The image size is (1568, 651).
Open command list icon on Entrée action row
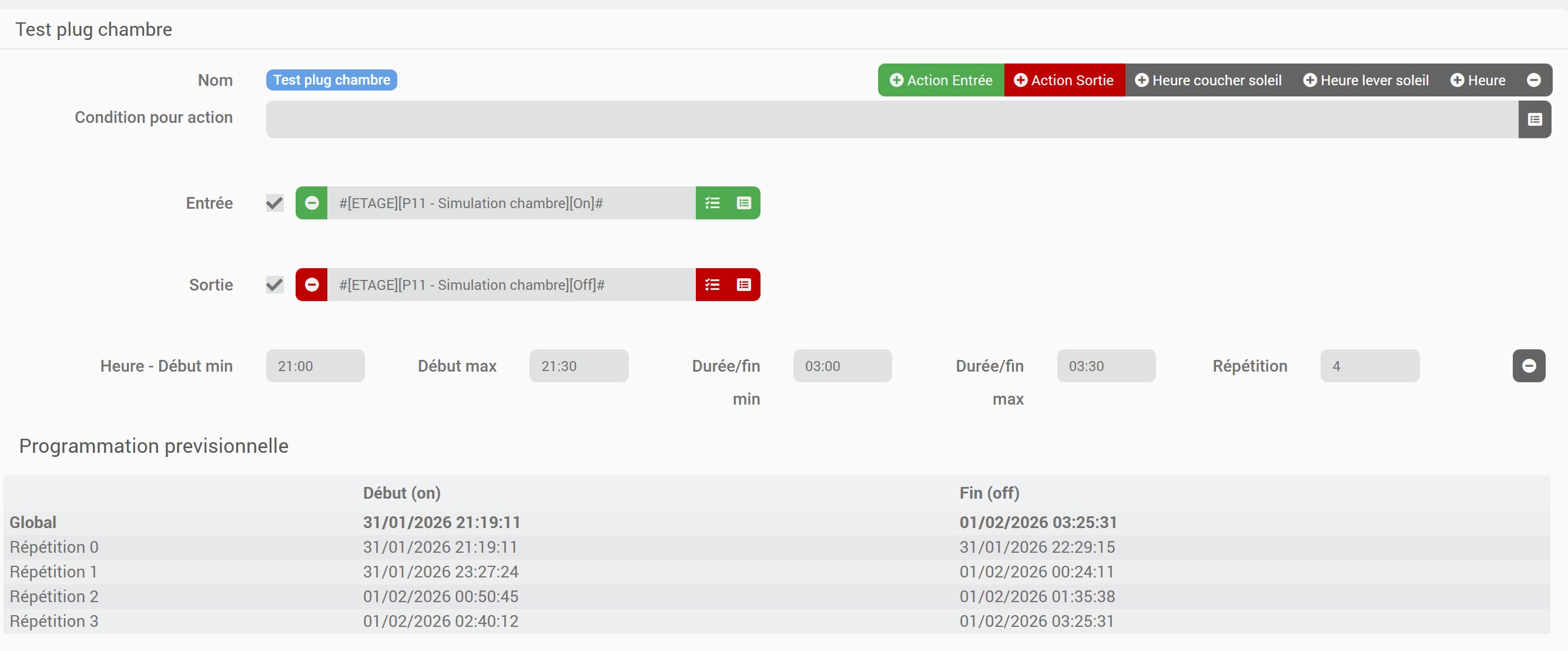pos(743,203)
